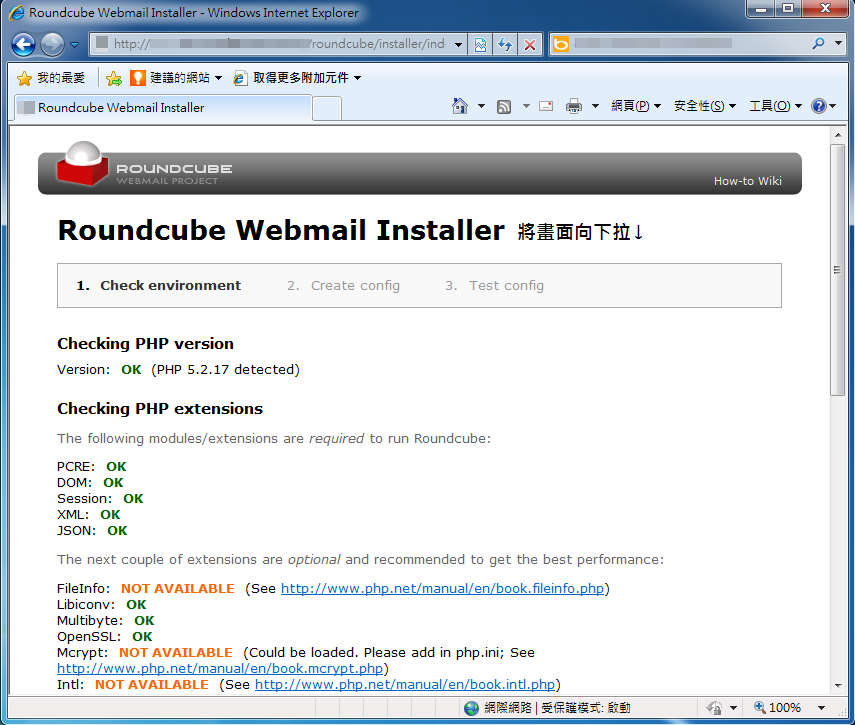Click the 'Checking PHP extensions' heading
855x725 pixels.
pos(160,409)
